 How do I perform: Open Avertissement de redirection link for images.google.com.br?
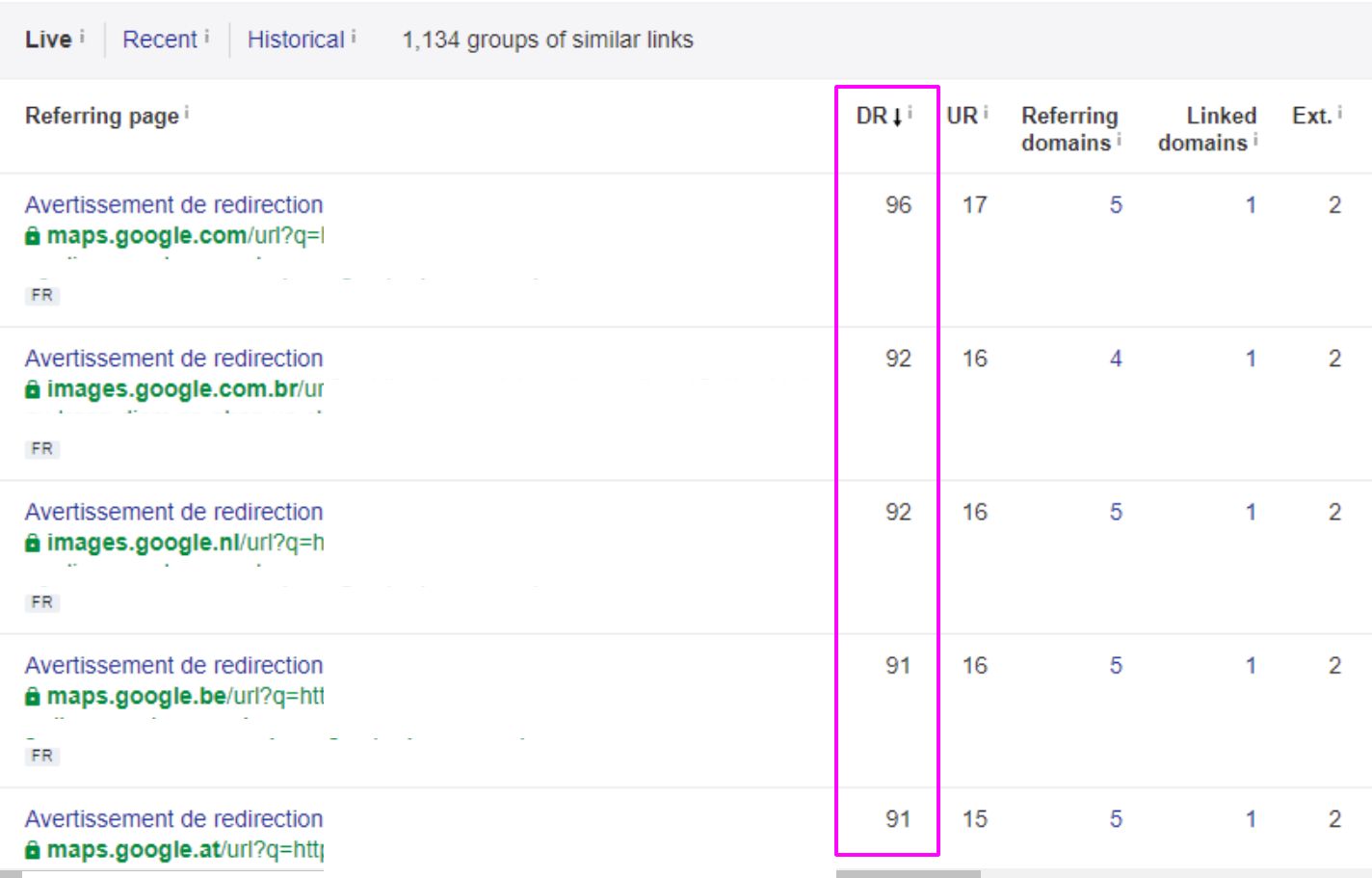tap(173, 358)
